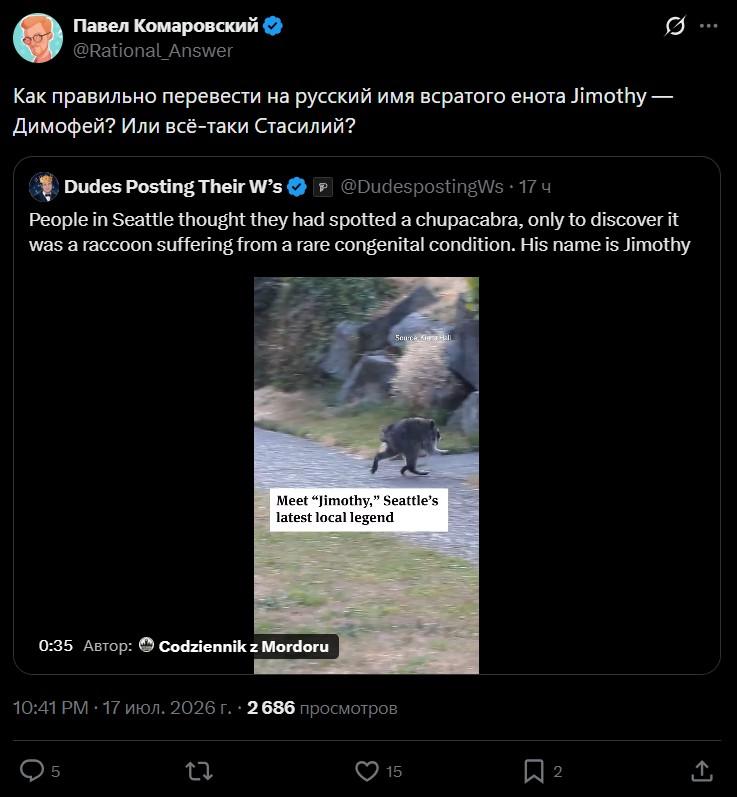737x797 pixels.
Task: Like the tweet with the heart icon
Action: [366, 771]
